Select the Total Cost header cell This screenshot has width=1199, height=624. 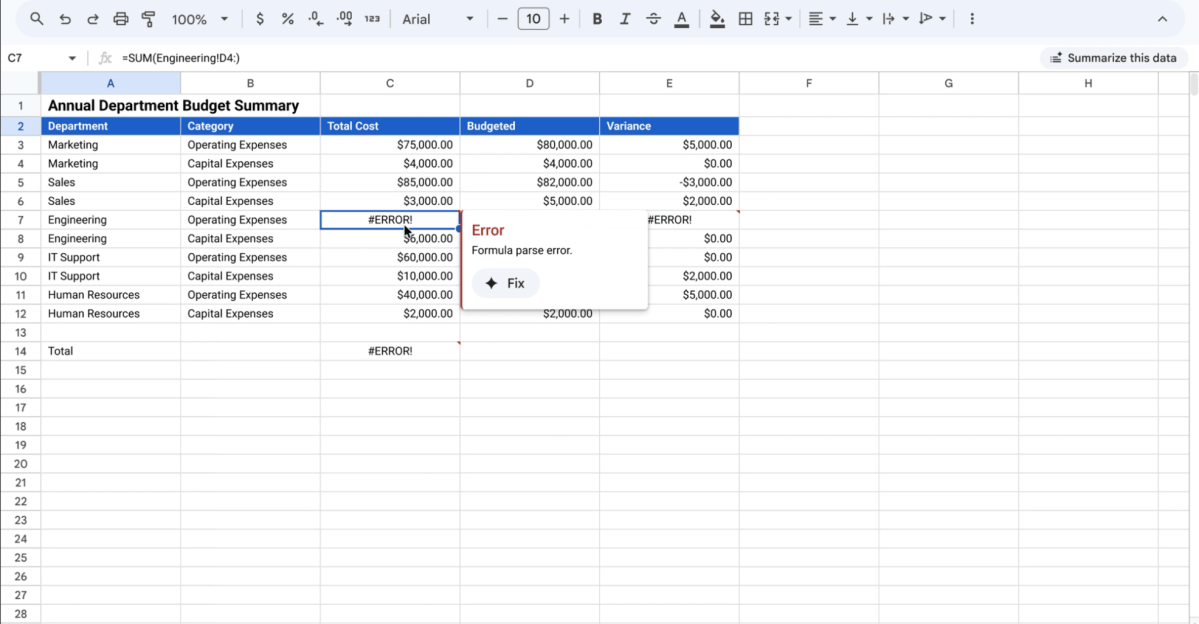(390, 126)
